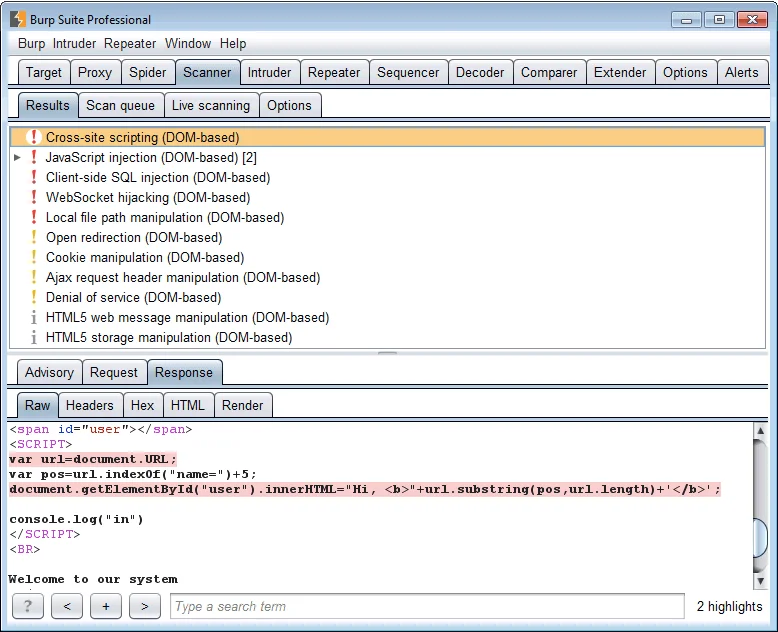The height and width of the screenshot is (632, 778).
Task: Click the '+' search options button
Action: (106, 606)
